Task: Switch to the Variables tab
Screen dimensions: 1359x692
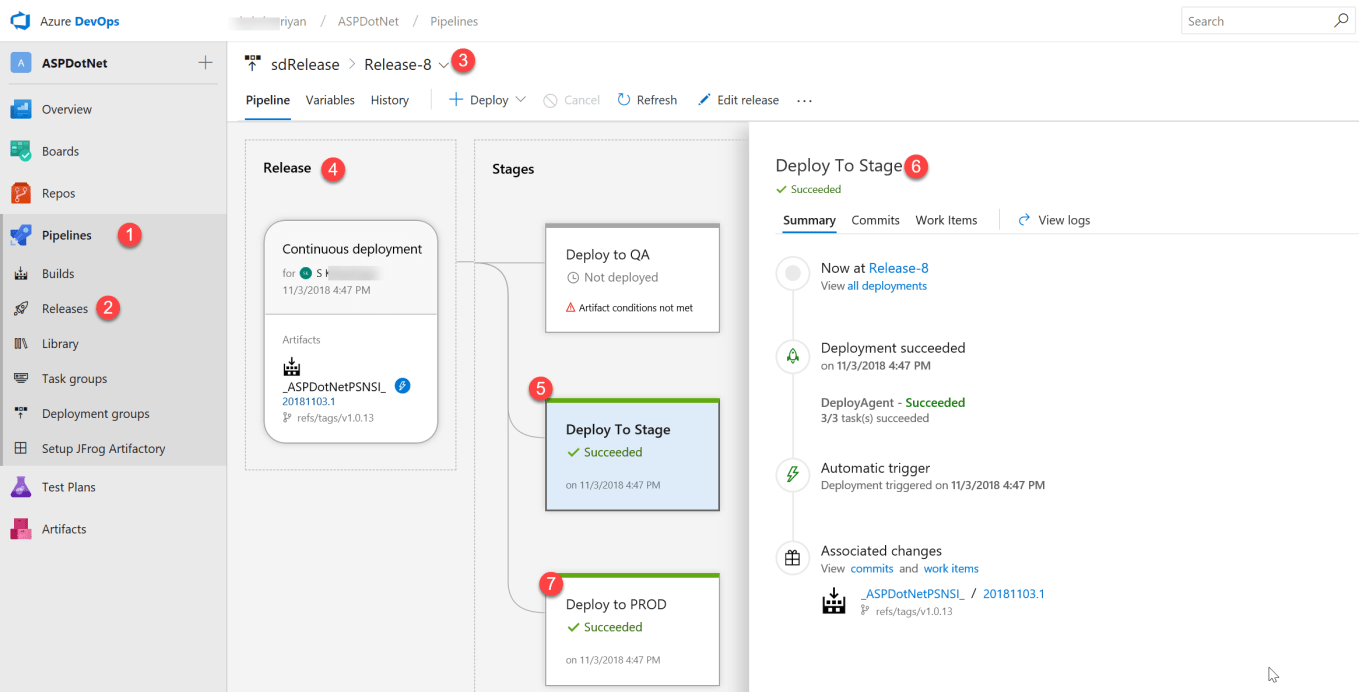Action: click(x=330, y=100)
